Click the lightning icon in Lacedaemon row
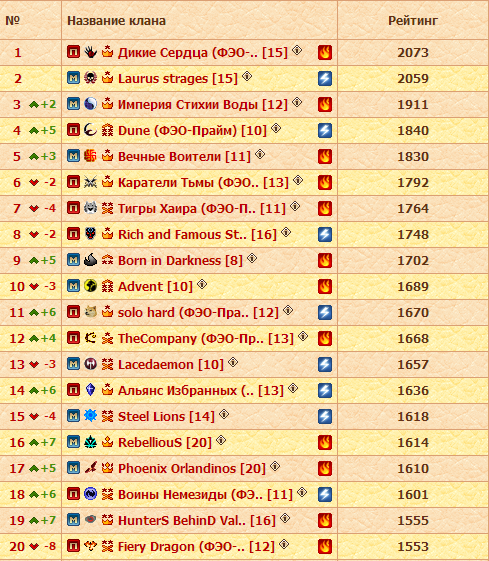Viewport: 489px width, 561px height. (325, 365)
